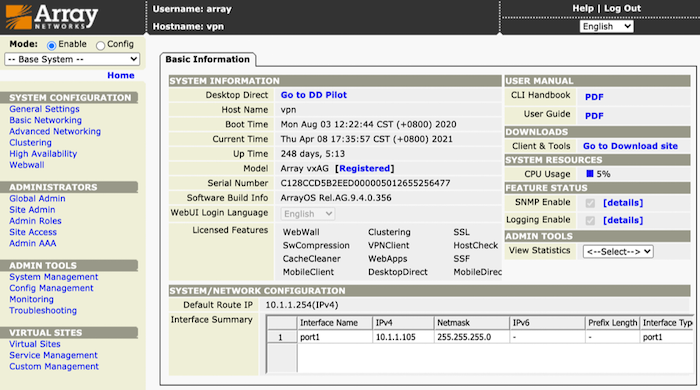Open Site Access

coord(33,232)
